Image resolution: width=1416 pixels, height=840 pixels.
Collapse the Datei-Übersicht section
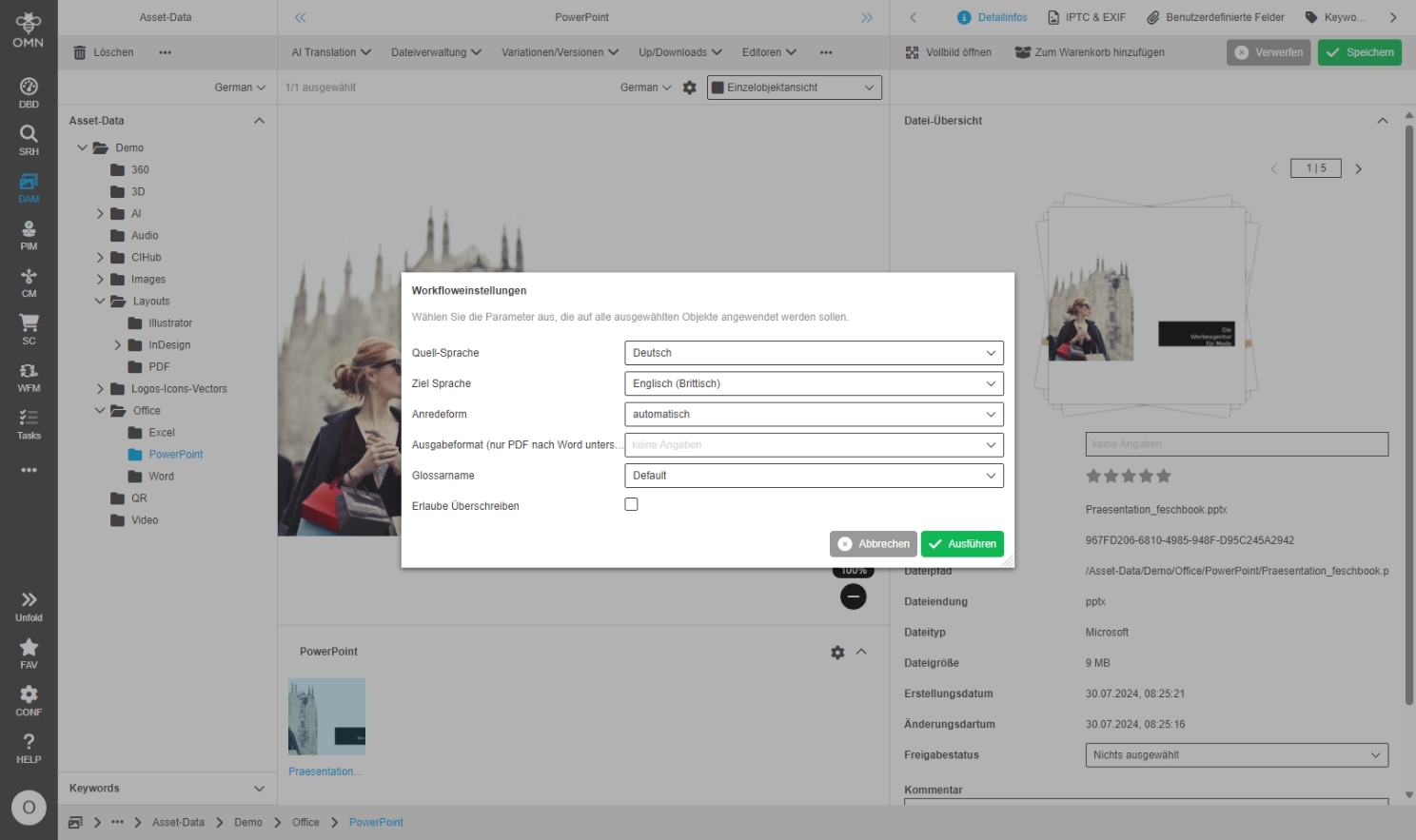1382,121
